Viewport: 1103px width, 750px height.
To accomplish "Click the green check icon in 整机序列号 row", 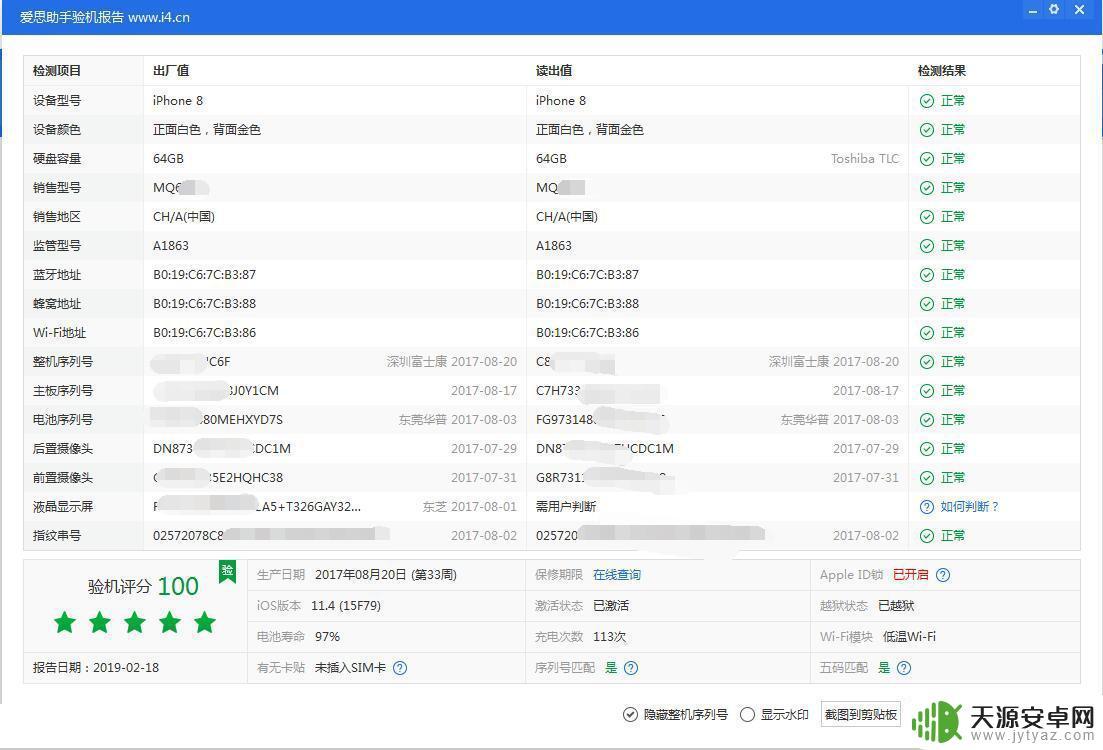I will tap(926, 362).
